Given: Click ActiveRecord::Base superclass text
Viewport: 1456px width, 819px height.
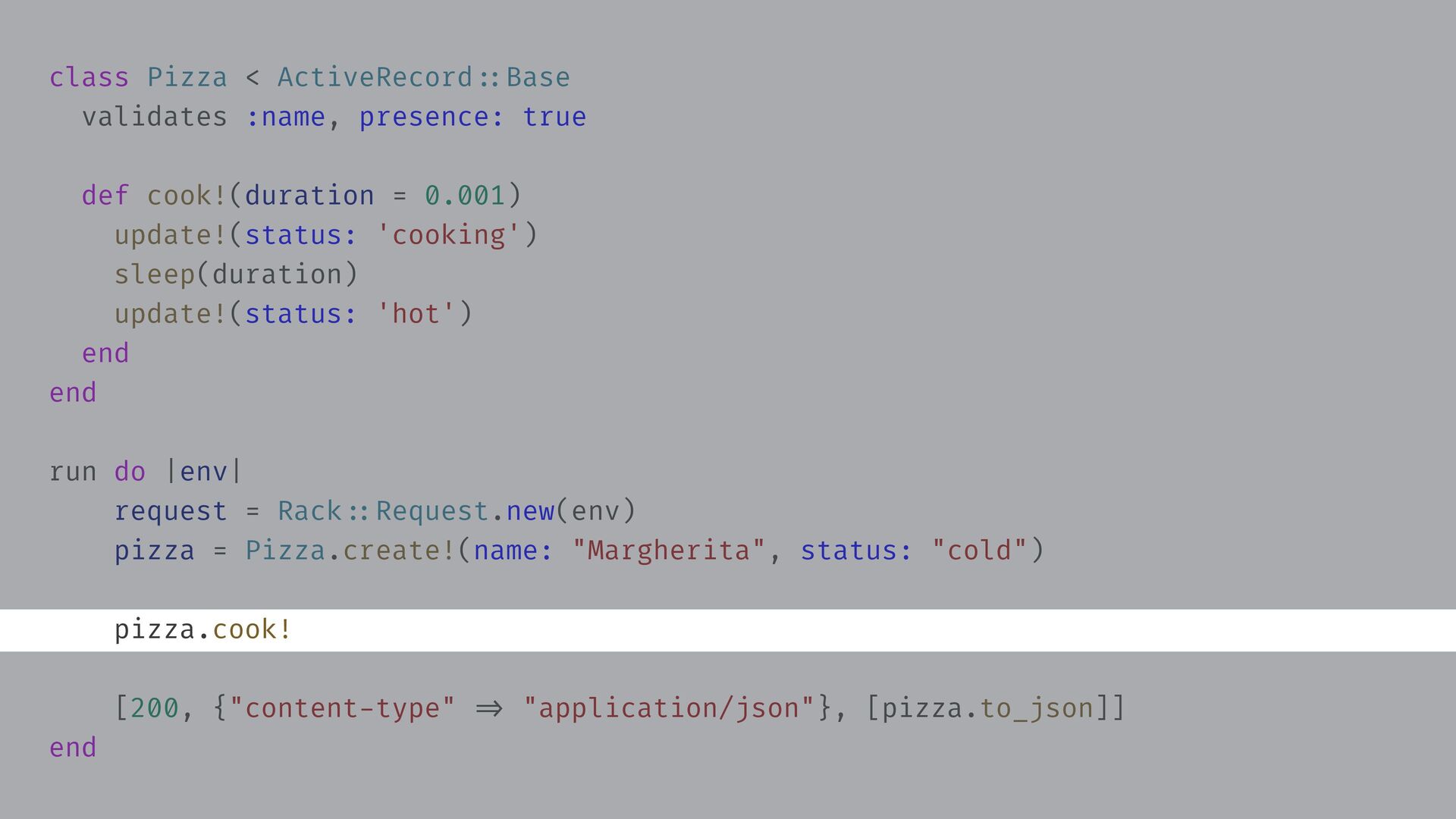Looking at the screenshot, I should point(423,77).
